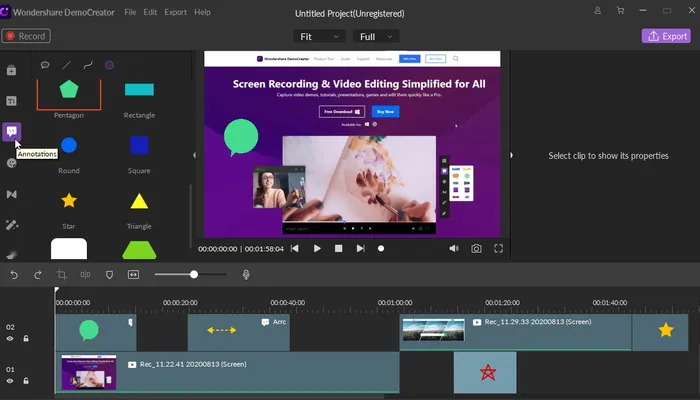Click the purple Export button
Image resolution: width=700 pixels, height=400 pixels.
tap(666, 36)
